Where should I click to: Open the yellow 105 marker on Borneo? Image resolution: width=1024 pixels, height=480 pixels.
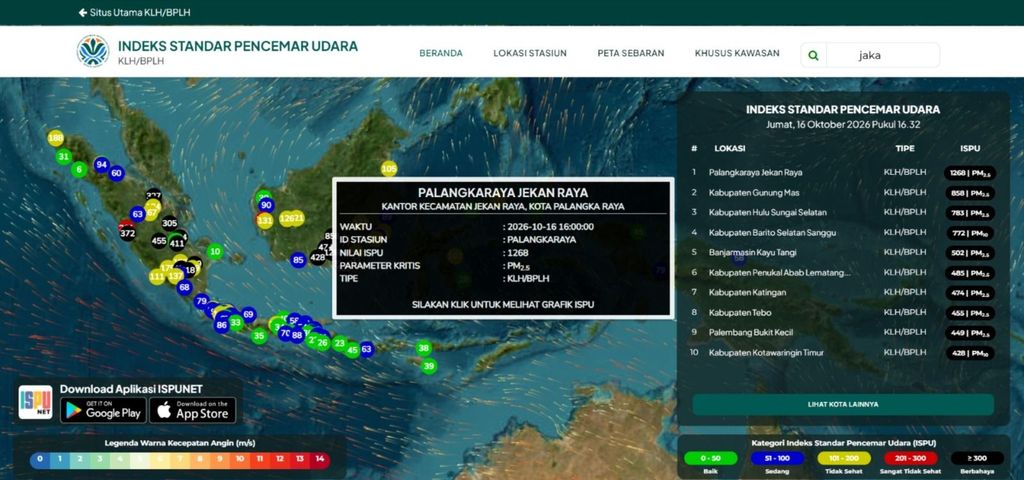point(389,169)
